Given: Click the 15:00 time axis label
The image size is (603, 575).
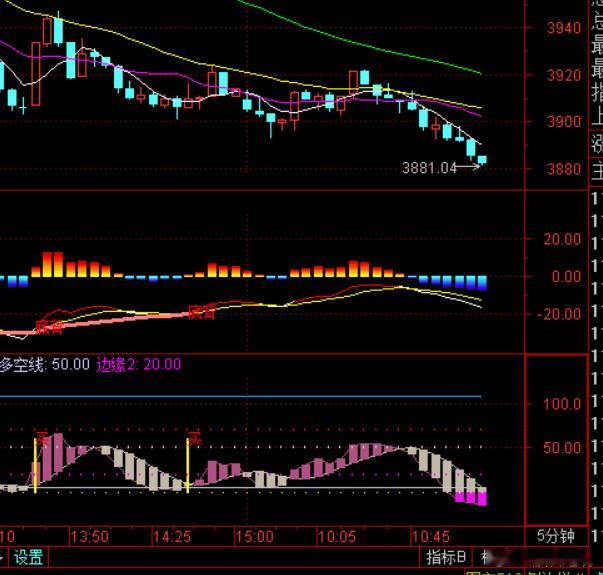Looking at the screenshot, I should click(255, 536).
